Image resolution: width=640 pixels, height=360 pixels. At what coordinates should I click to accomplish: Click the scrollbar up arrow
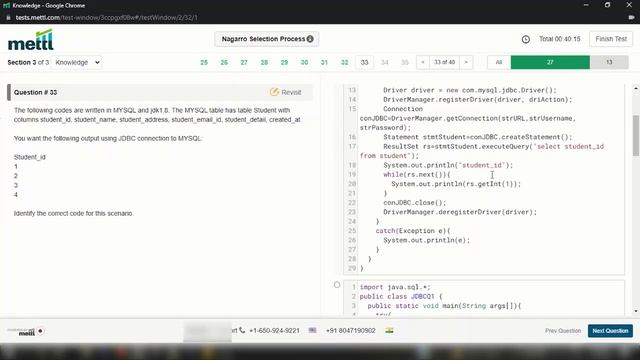coord(636,89)
